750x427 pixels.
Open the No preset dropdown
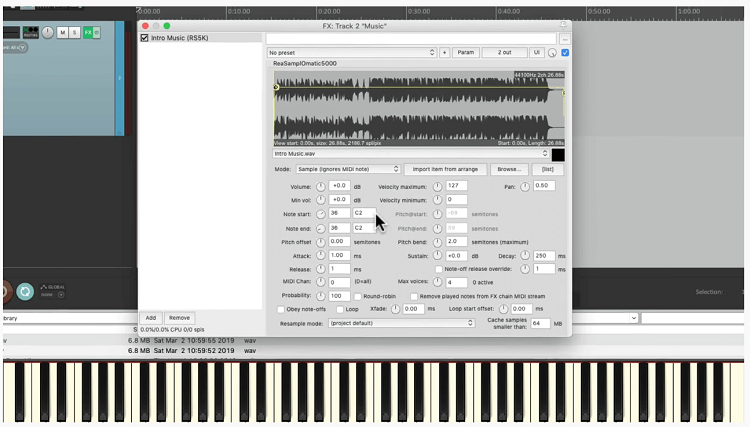(x=352, y=53)
